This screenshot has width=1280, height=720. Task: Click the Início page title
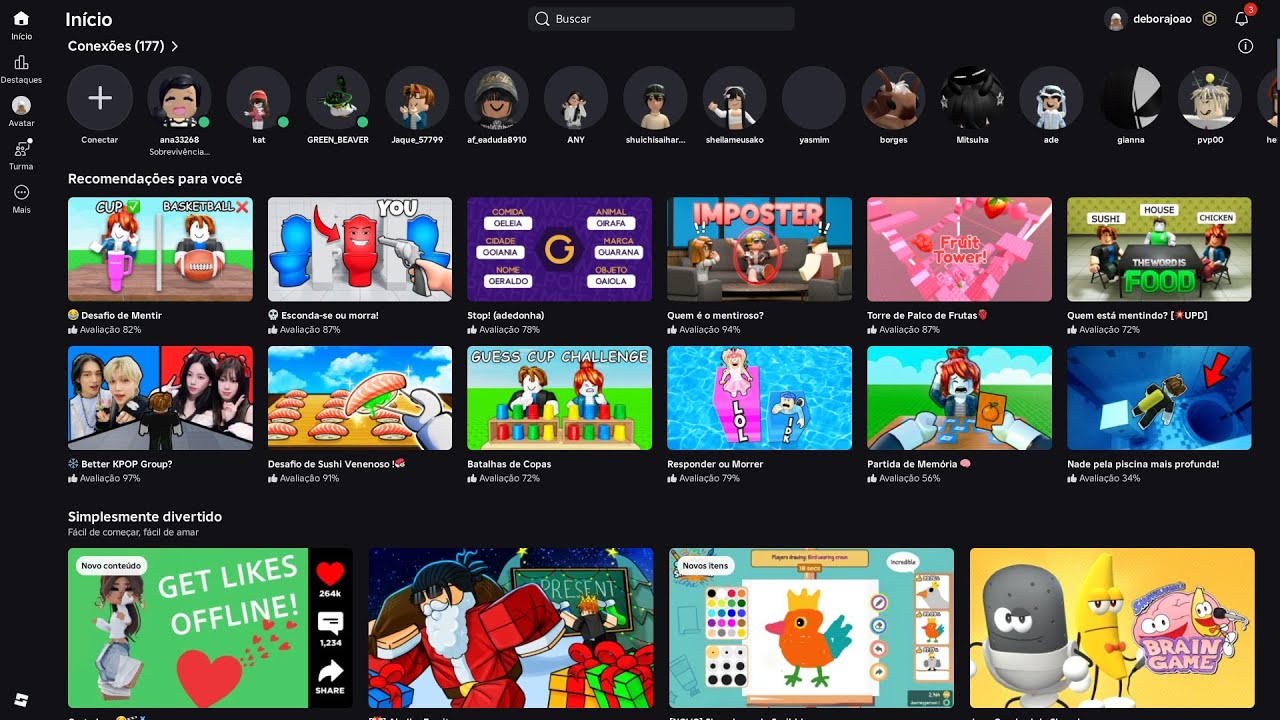(x=89, y=19)
